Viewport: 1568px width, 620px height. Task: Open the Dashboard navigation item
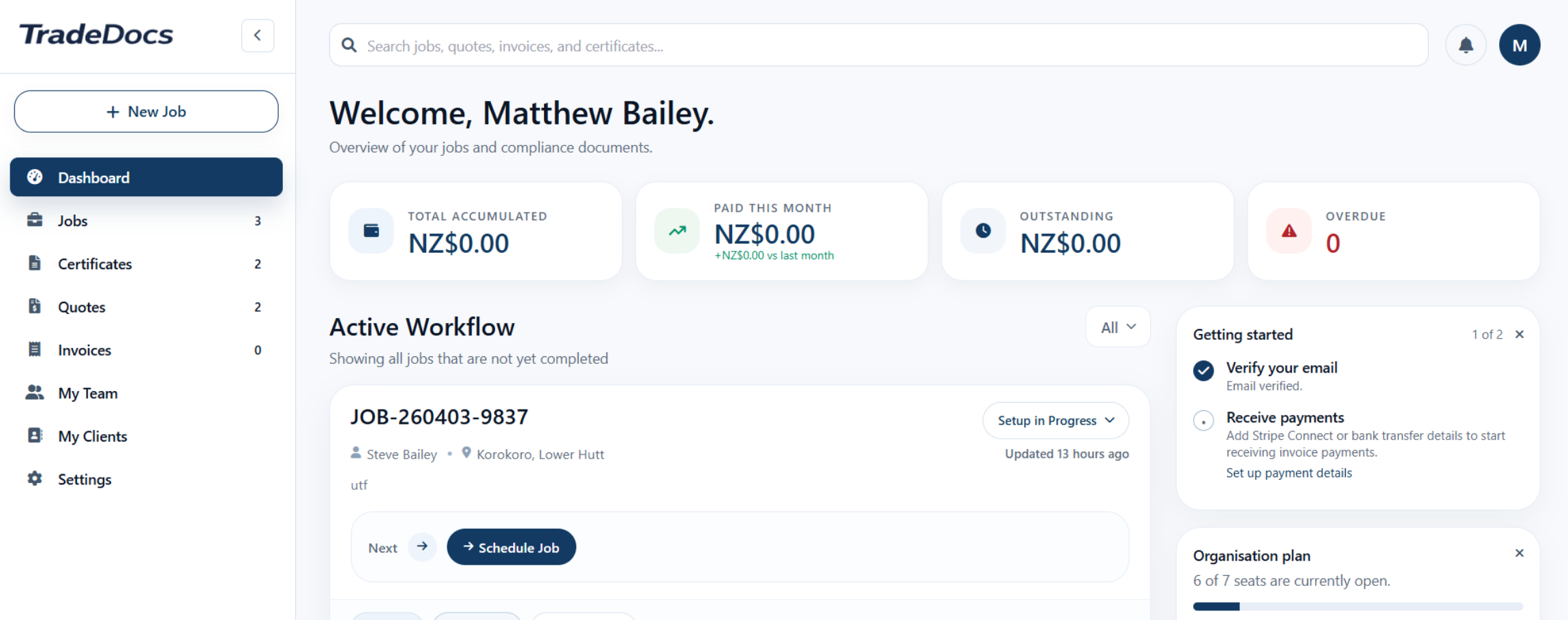[93, 177]
